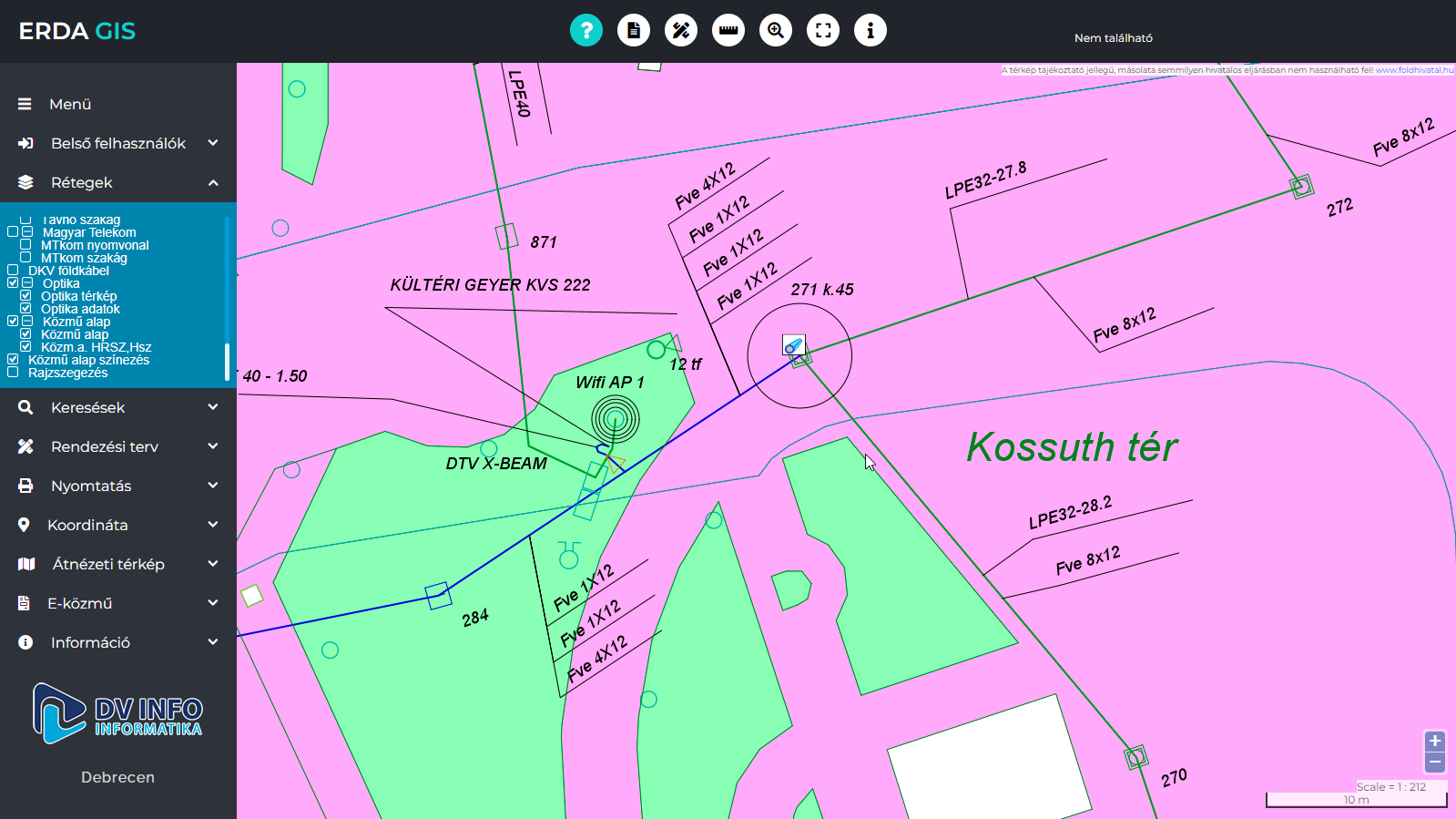
Task: Activate the ruler measurement tool
Action: point(728,30)
